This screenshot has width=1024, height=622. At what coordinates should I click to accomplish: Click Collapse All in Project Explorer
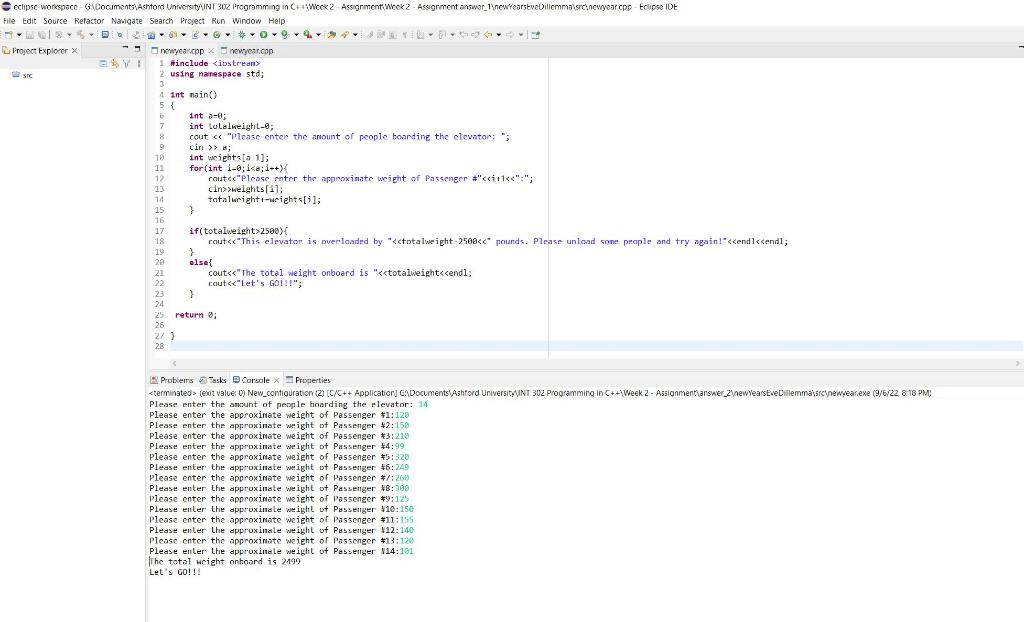coord(103,63)
